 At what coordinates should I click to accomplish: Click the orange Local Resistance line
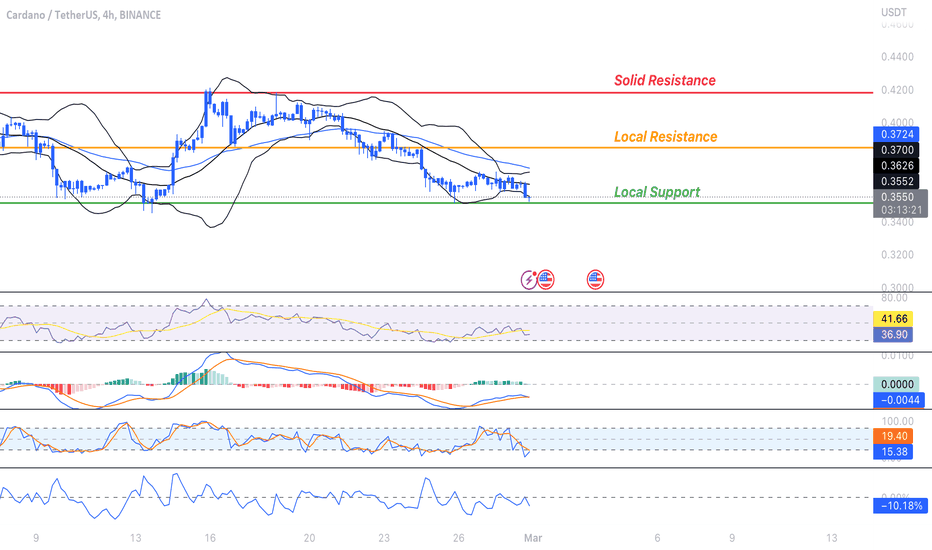click(x=436, y=147)
